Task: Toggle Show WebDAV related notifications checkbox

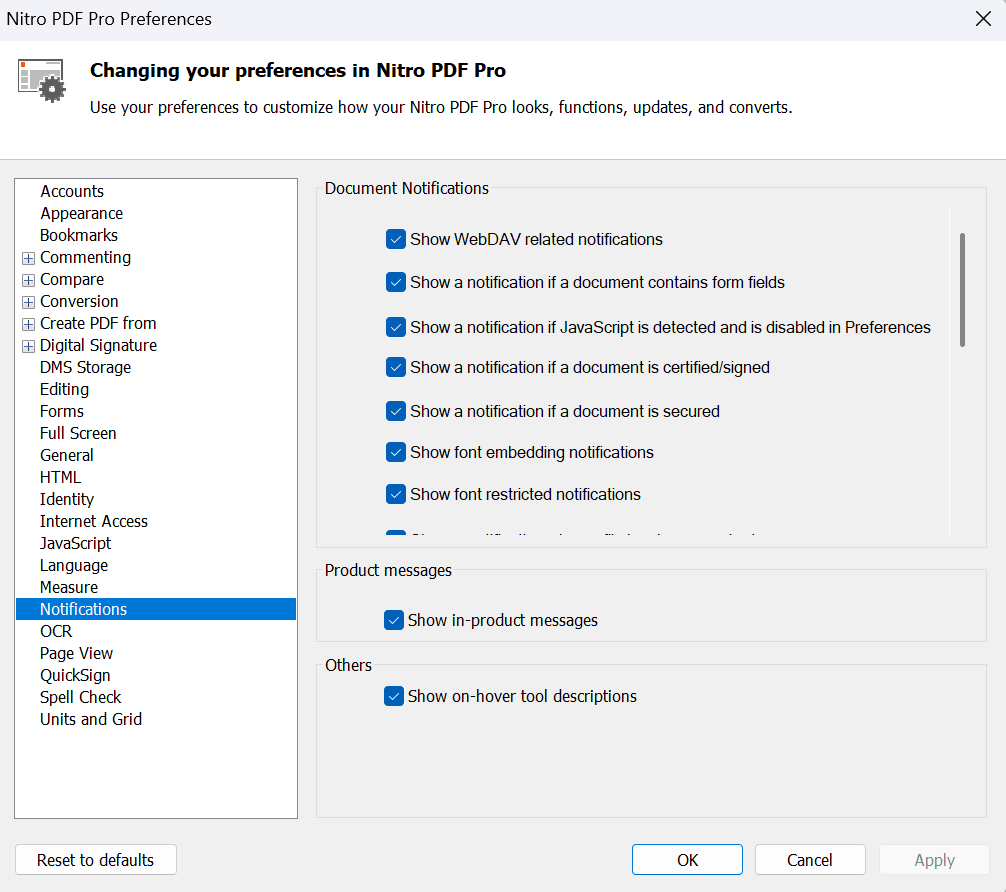Action: click(396, 239)
